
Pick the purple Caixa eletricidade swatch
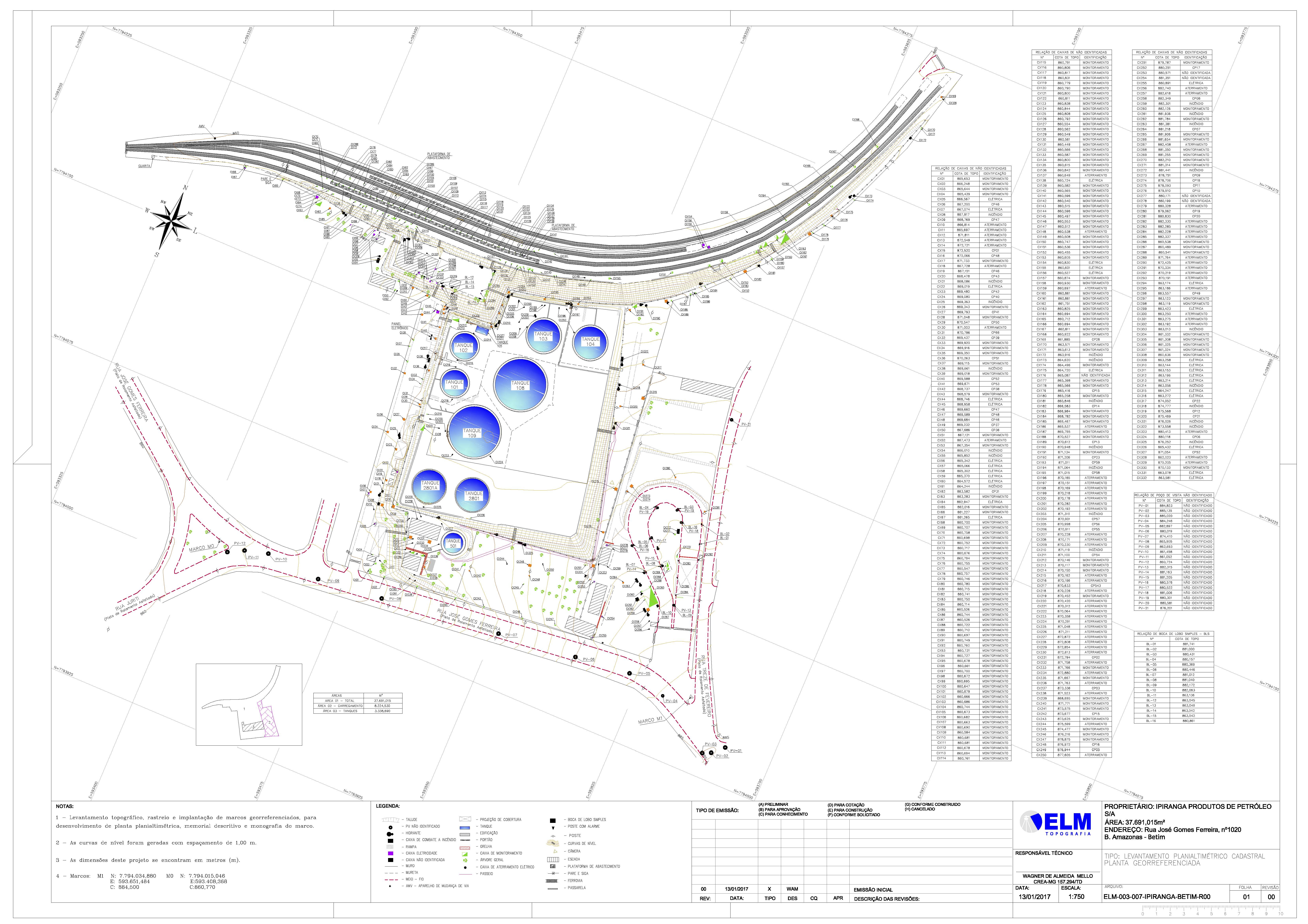[391, 853]
